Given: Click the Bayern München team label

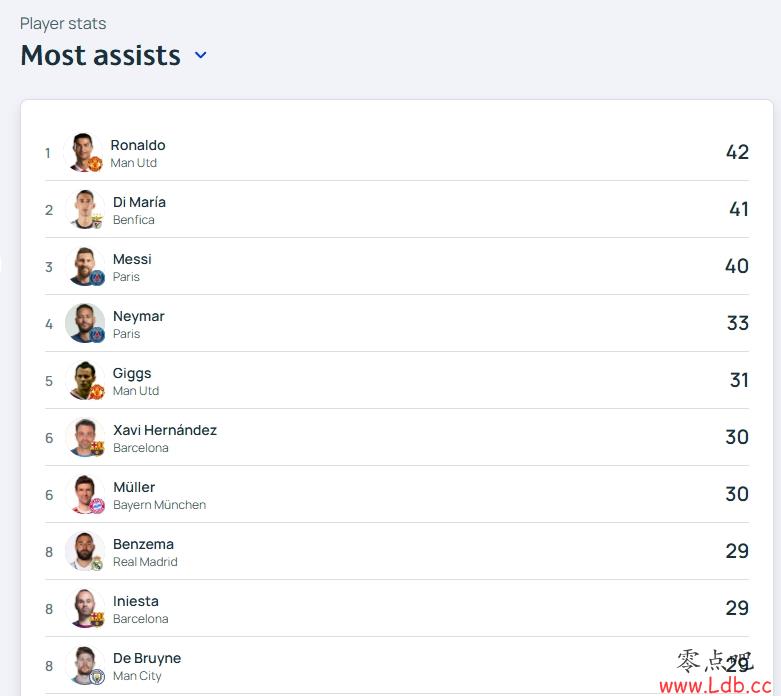Looking at the screenshot, I should tap(159, 505).
